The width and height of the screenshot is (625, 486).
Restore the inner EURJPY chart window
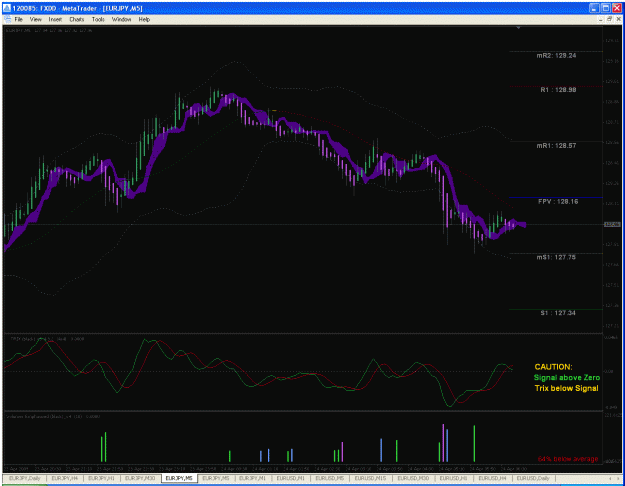click(609, 19)
